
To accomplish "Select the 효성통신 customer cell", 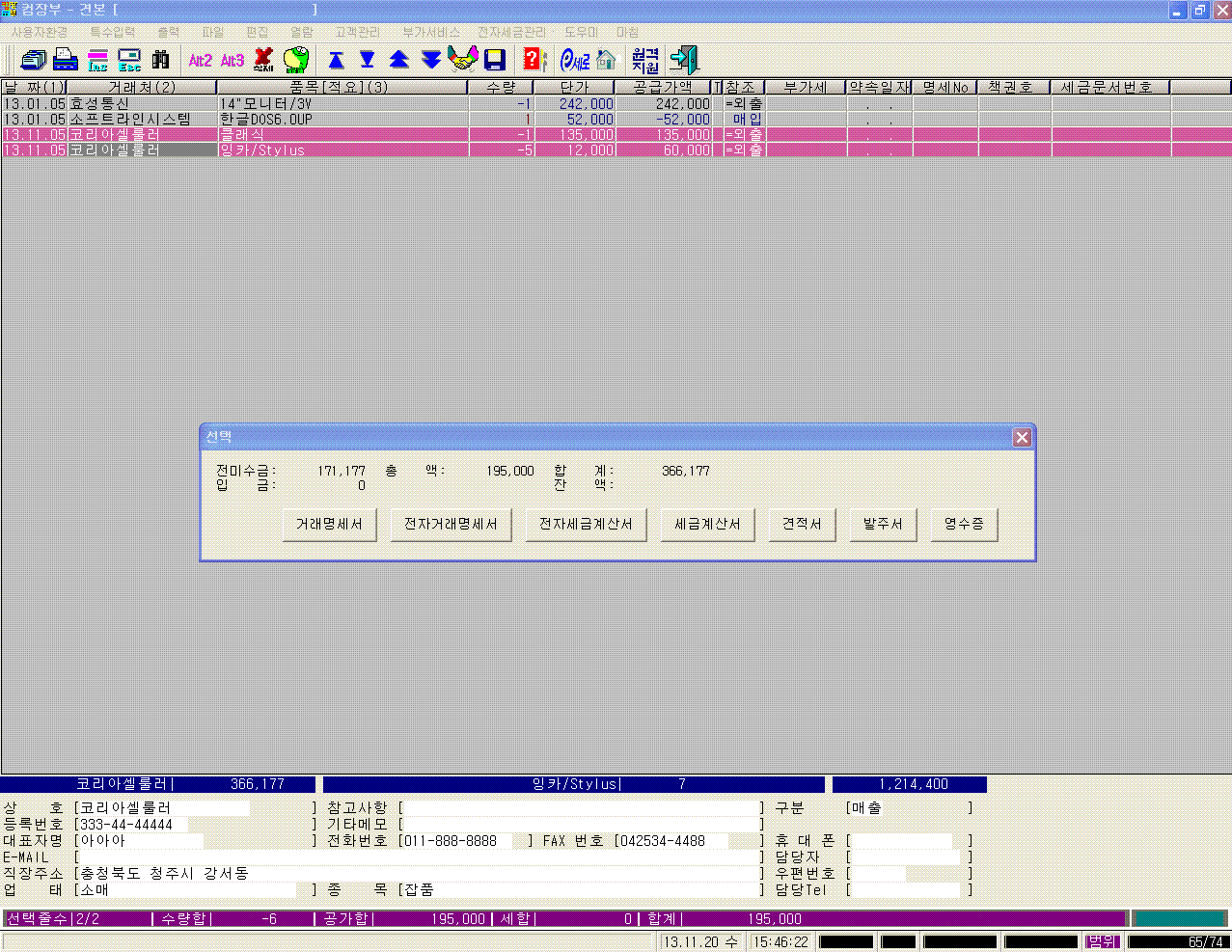I will tap(142, 104).
